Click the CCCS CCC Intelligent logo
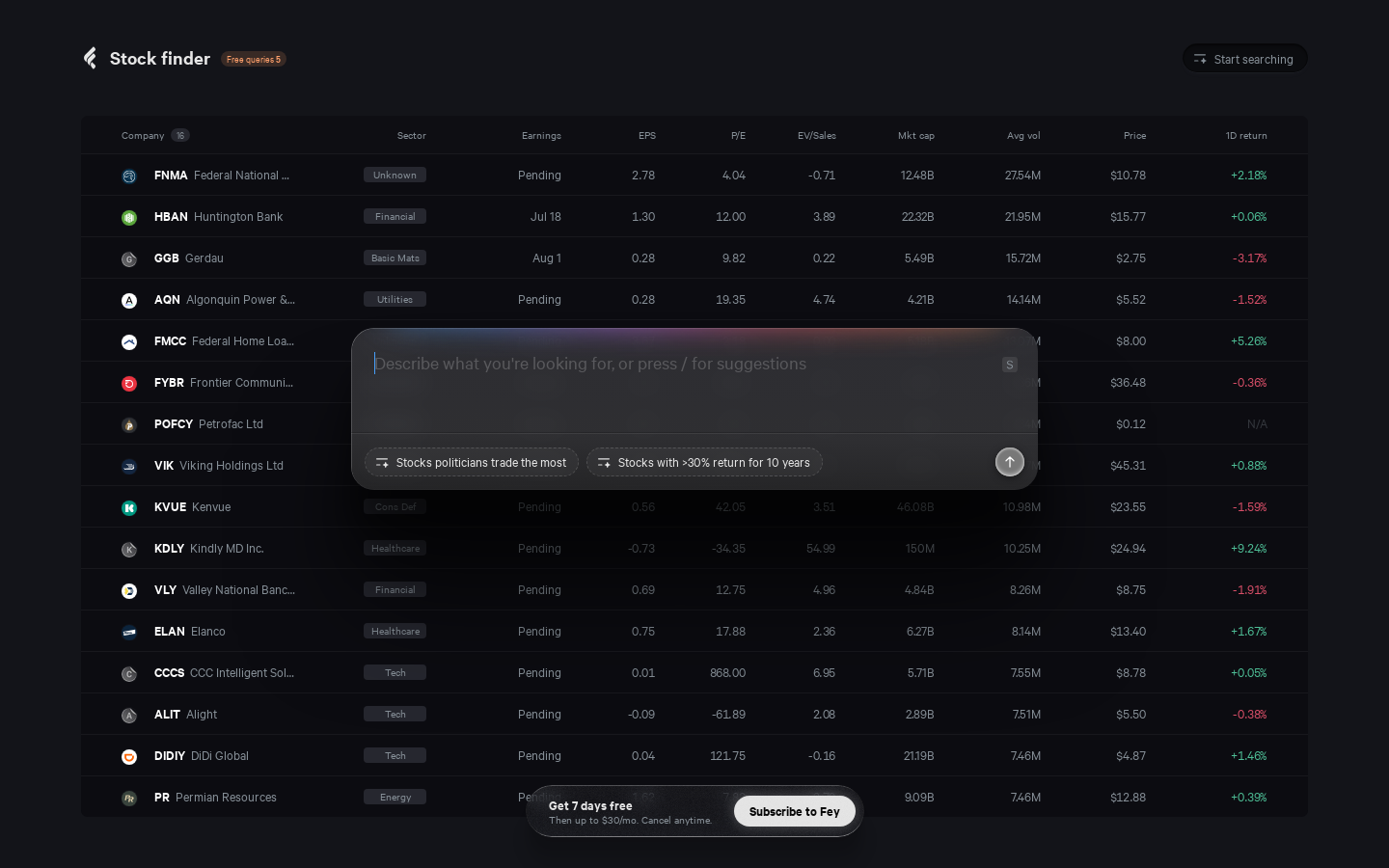 [129, 673]
